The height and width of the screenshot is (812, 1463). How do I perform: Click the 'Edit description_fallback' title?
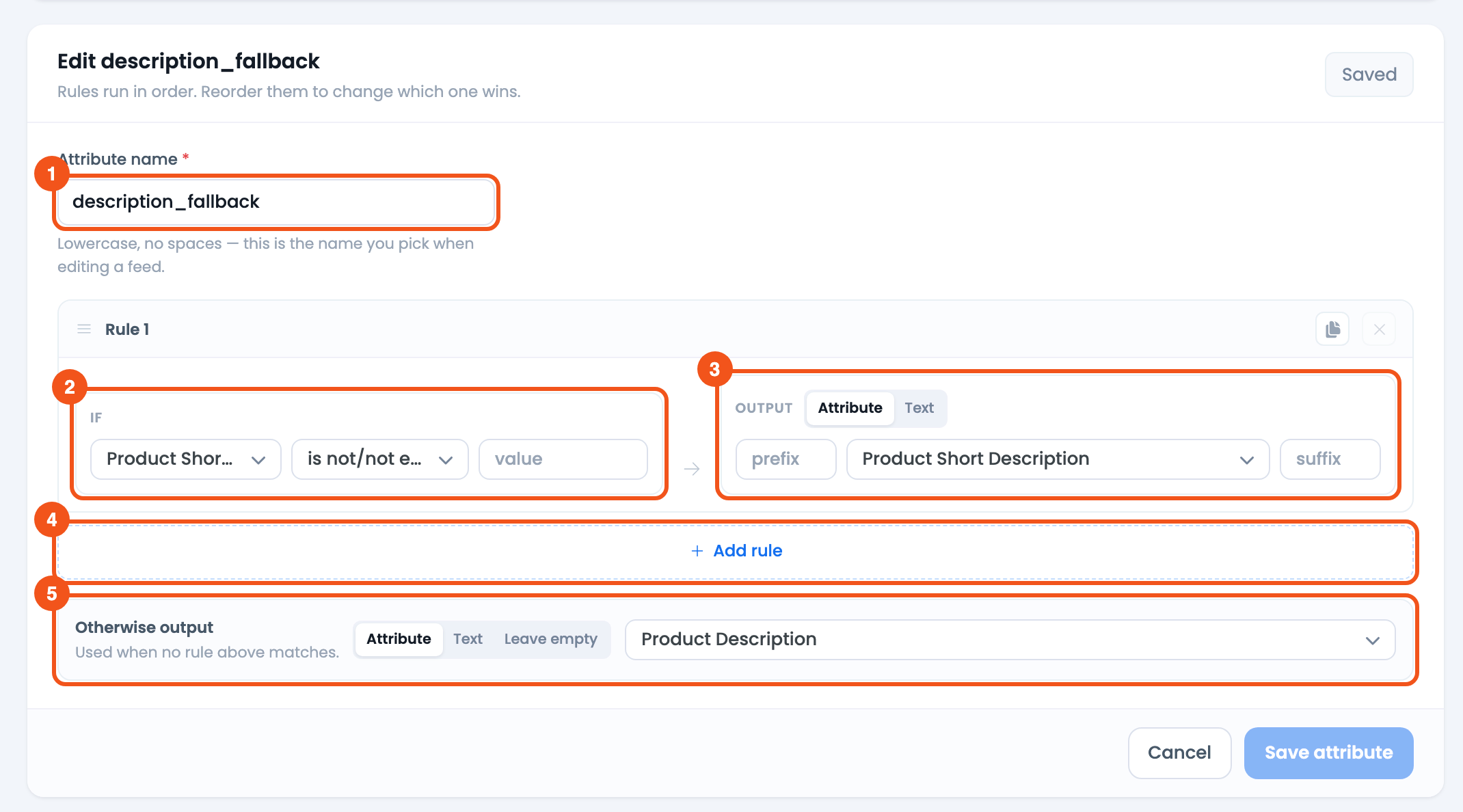tap(189, 62)
